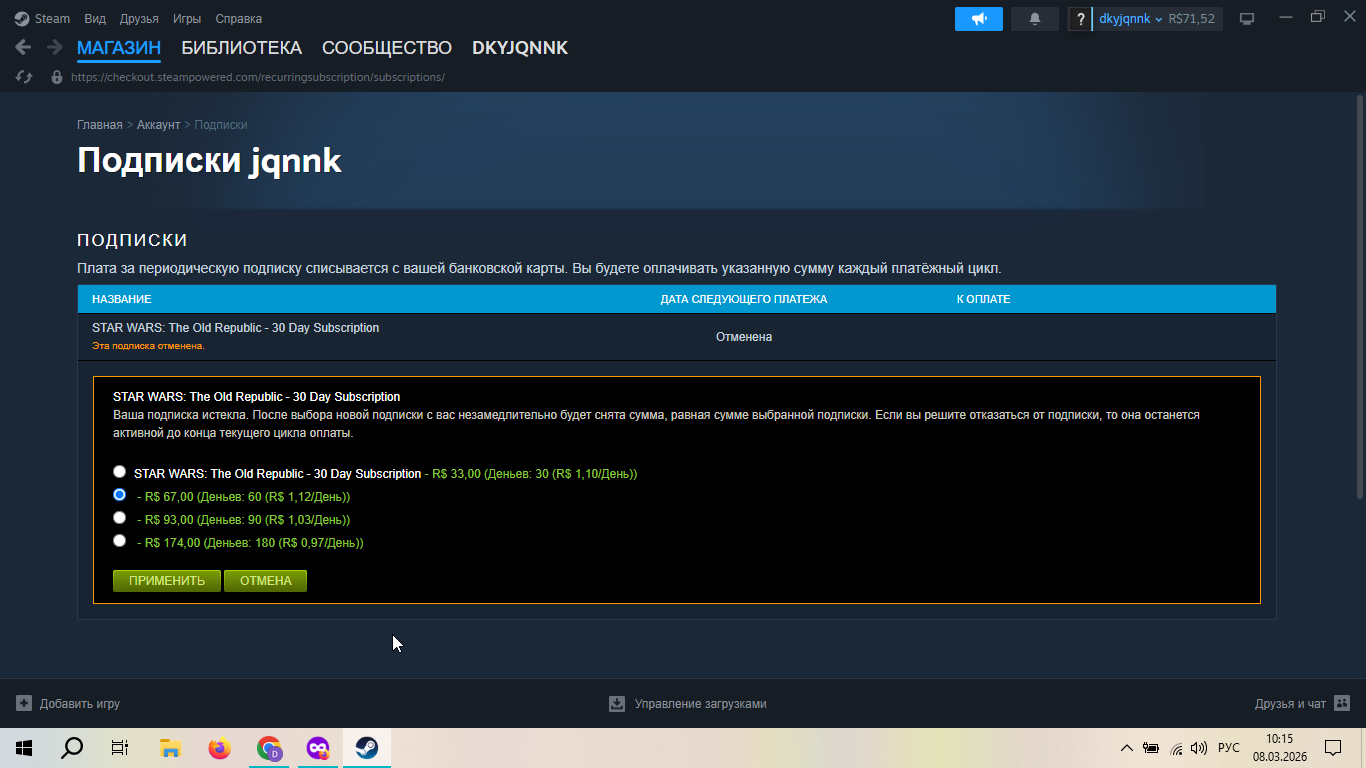1366x768 pixels.
Task: Open the DKYJQNNK profile tab
Action: (x=520, y=48)
